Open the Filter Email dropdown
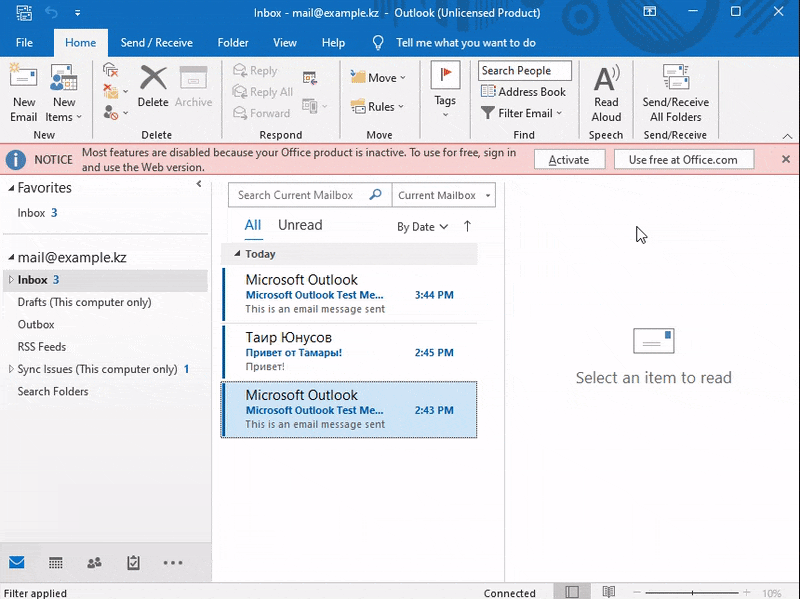 coord(521,113)
